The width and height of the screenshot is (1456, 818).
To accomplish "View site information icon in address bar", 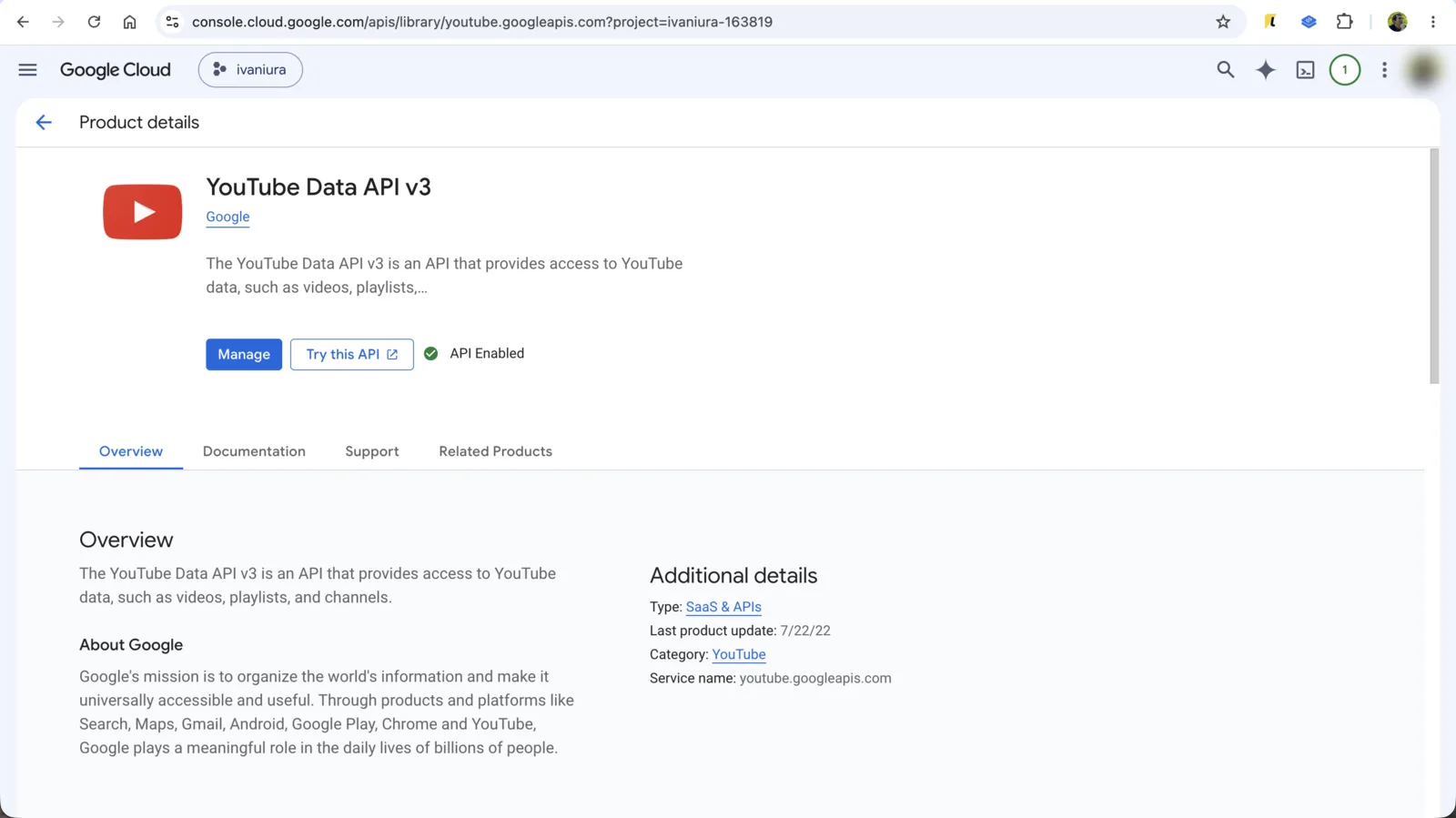I will tap(172, 22).
